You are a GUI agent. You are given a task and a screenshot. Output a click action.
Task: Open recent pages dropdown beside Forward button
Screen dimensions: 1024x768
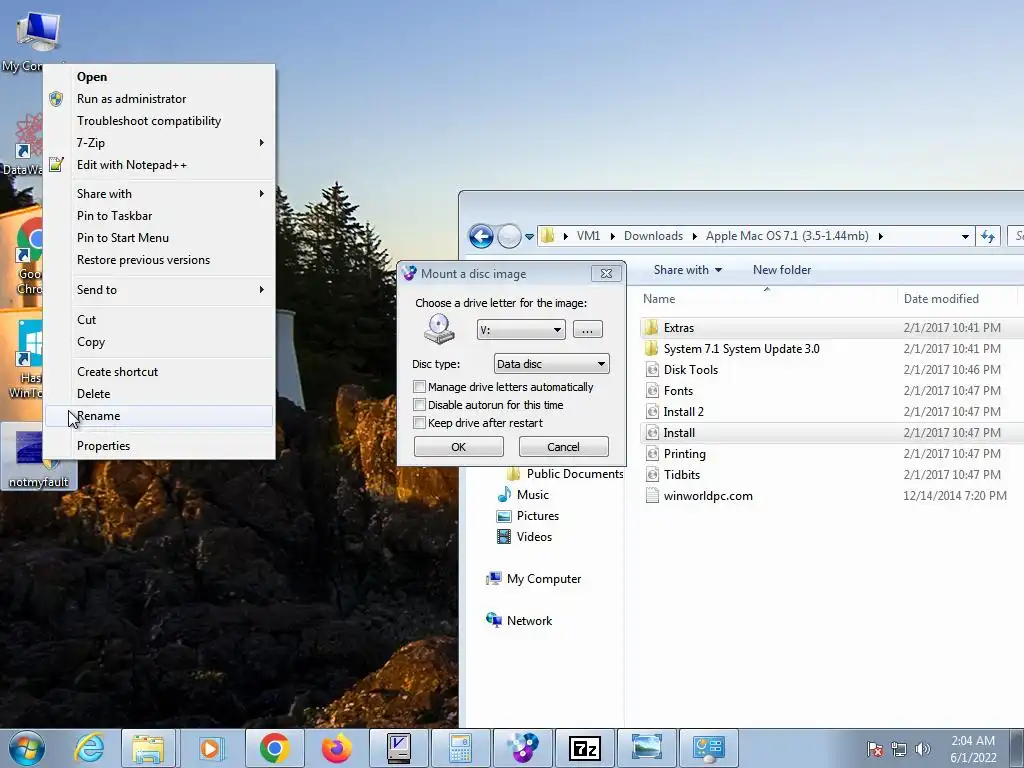pos(529,236)
